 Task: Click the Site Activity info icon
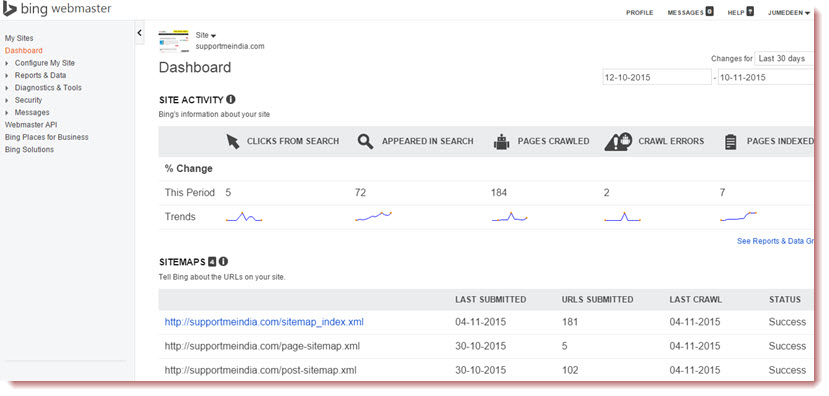pos(231,99)
